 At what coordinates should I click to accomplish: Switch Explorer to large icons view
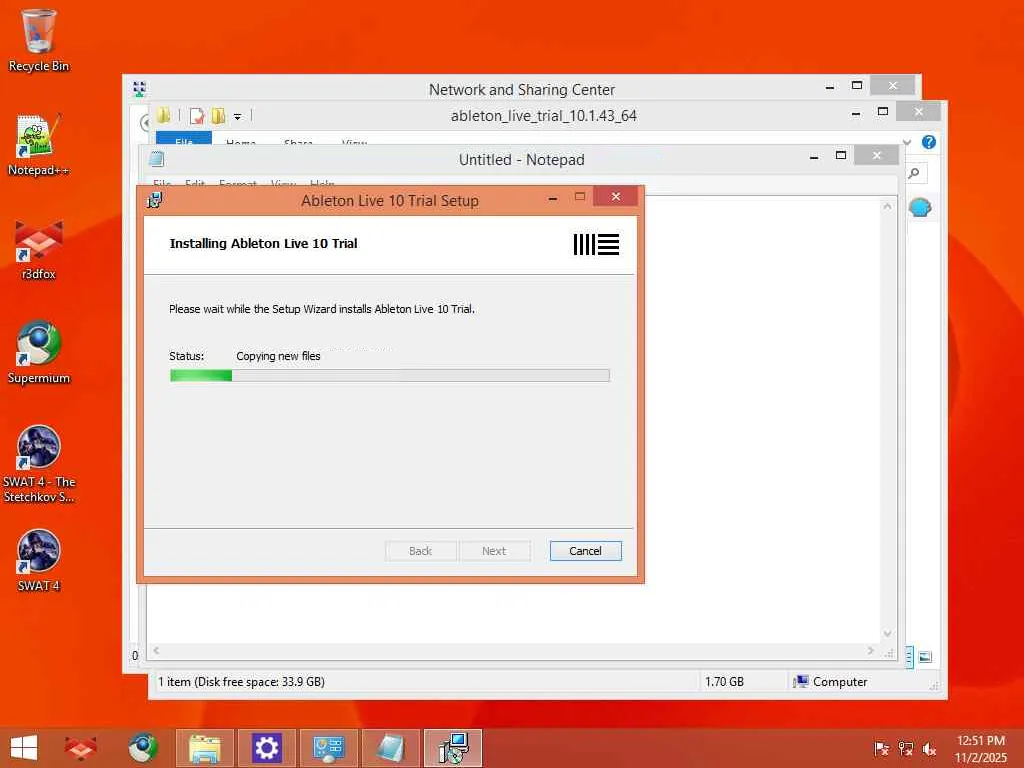tap(925, 657)
